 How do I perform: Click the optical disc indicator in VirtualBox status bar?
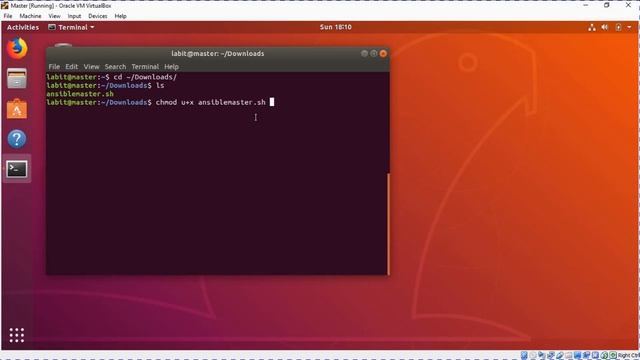coord(533,356)
